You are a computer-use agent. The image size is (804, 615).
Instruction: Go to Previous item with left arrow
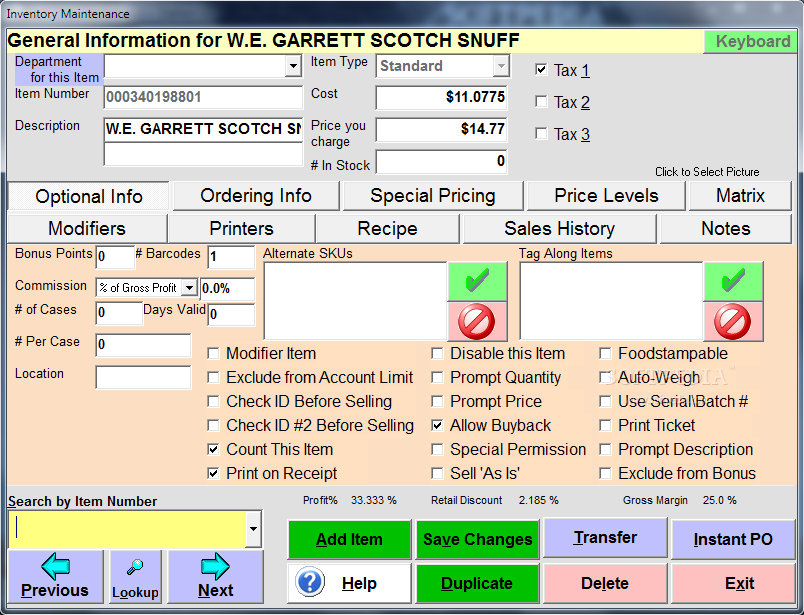(x=55, y=577)
